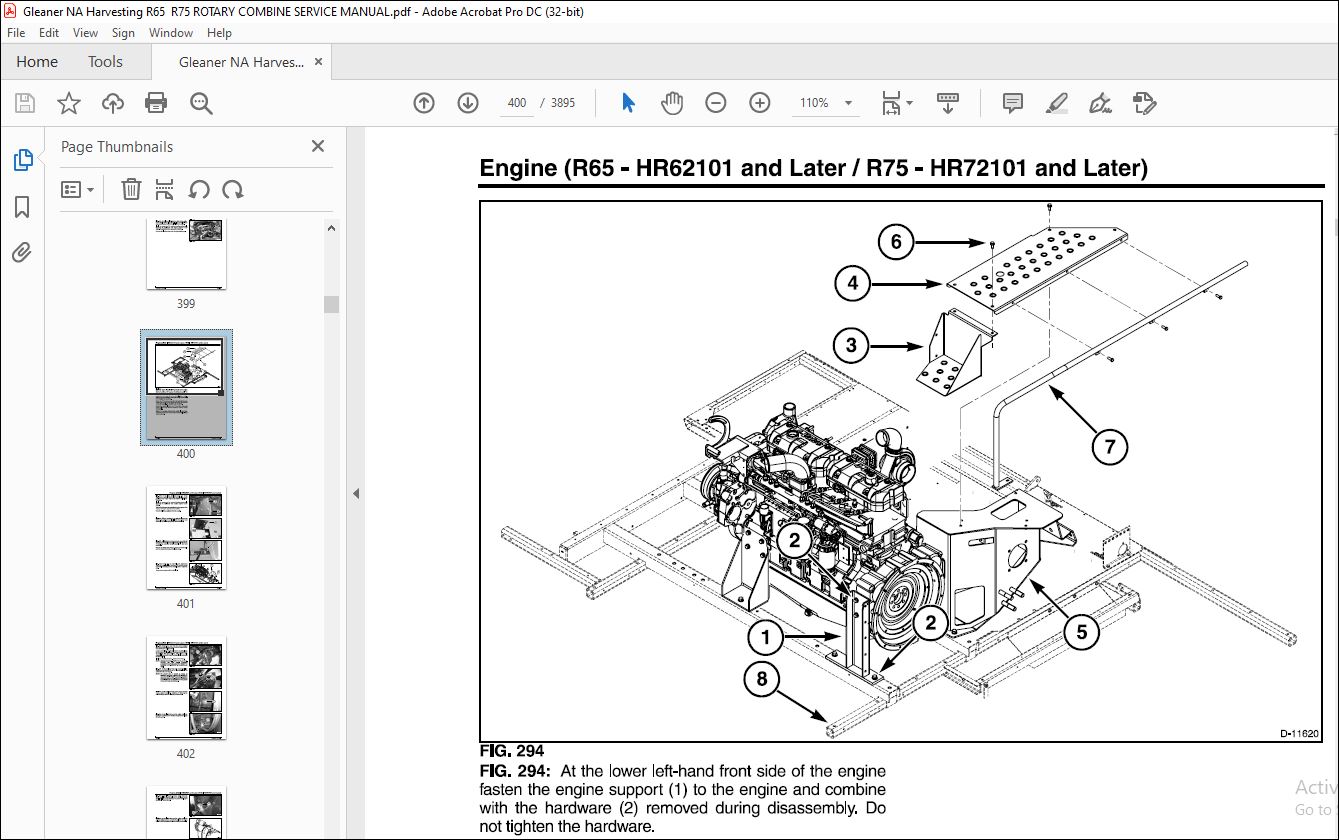Viewport: 1339px width, 840px height.
Task: Click the Save file icon
Action: [25, 103]
